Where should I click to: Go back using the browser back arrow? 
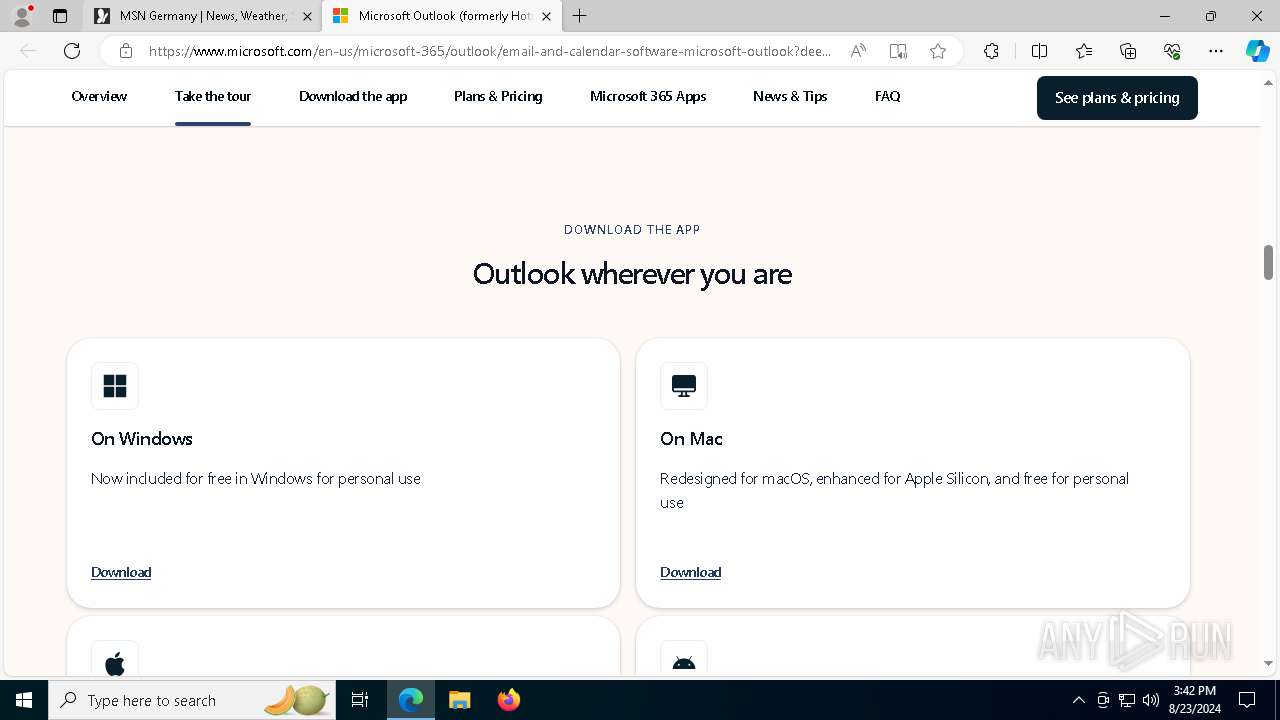coord(28,51)
